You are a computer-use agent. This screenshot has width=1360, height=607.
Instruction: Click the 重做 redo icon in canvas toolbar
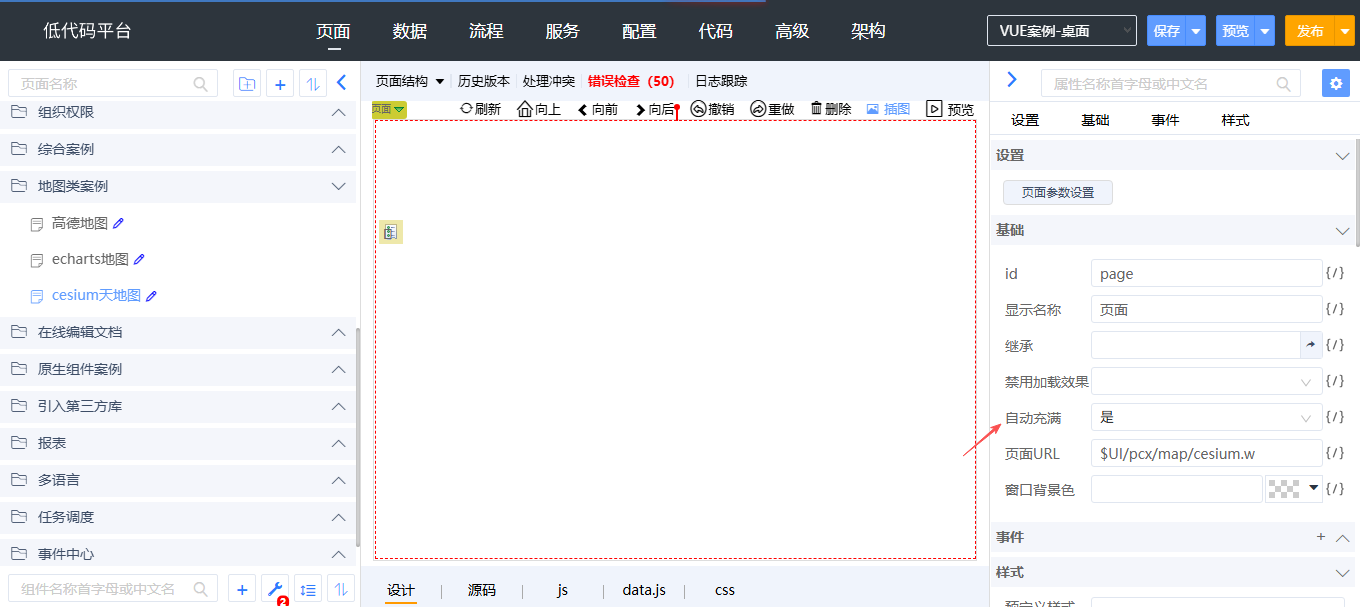click(758, 109)
